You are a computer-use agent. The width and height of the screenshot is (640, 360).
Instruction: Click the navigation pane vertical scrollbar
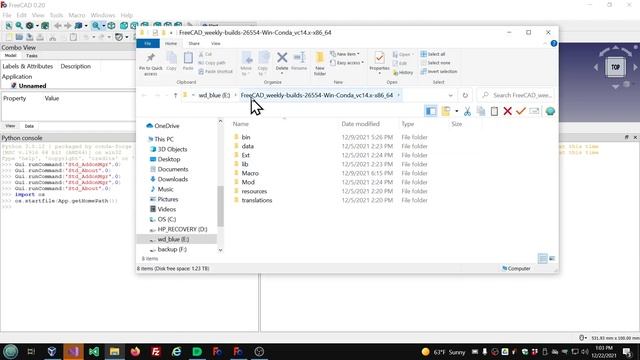coord(220,206)
